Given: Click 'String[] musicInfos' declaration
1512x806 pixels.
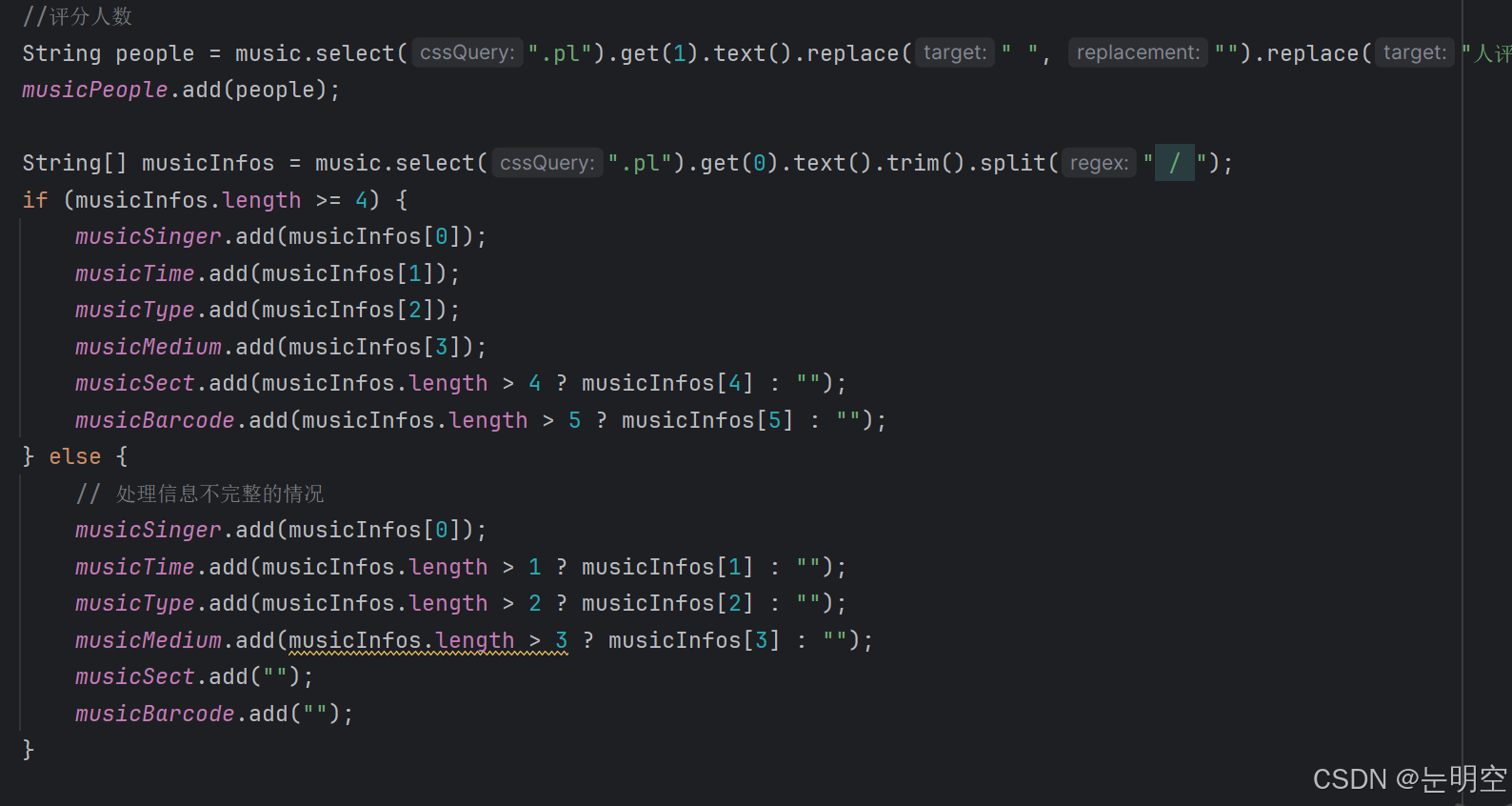Looking at the screenshot, I should (149, 163).
